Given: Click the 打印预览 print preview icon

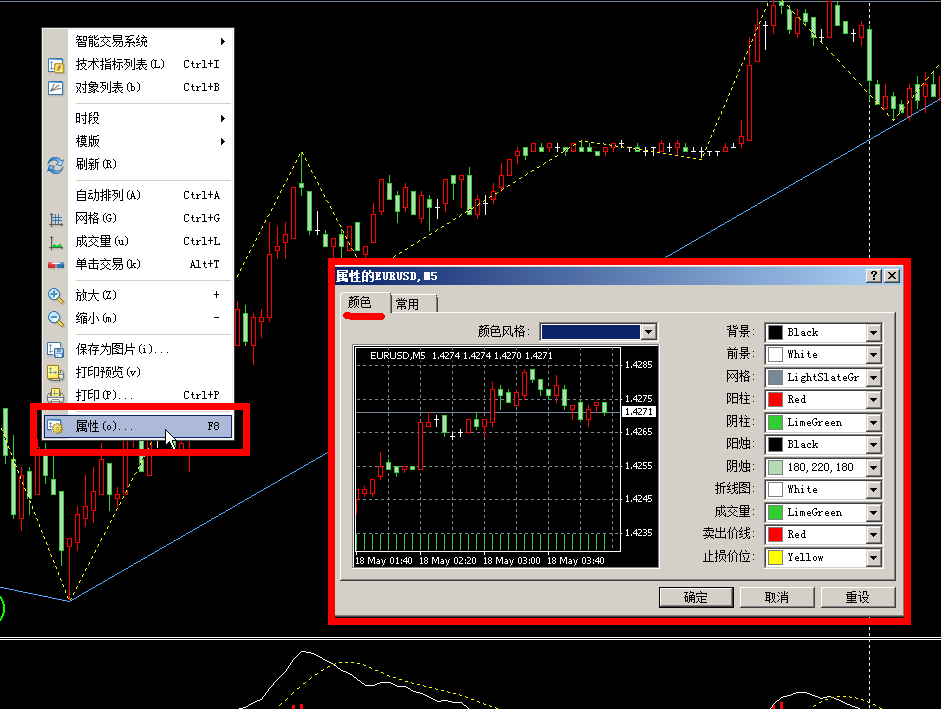Looking at the screenshot, I should [x=56, y=373].
